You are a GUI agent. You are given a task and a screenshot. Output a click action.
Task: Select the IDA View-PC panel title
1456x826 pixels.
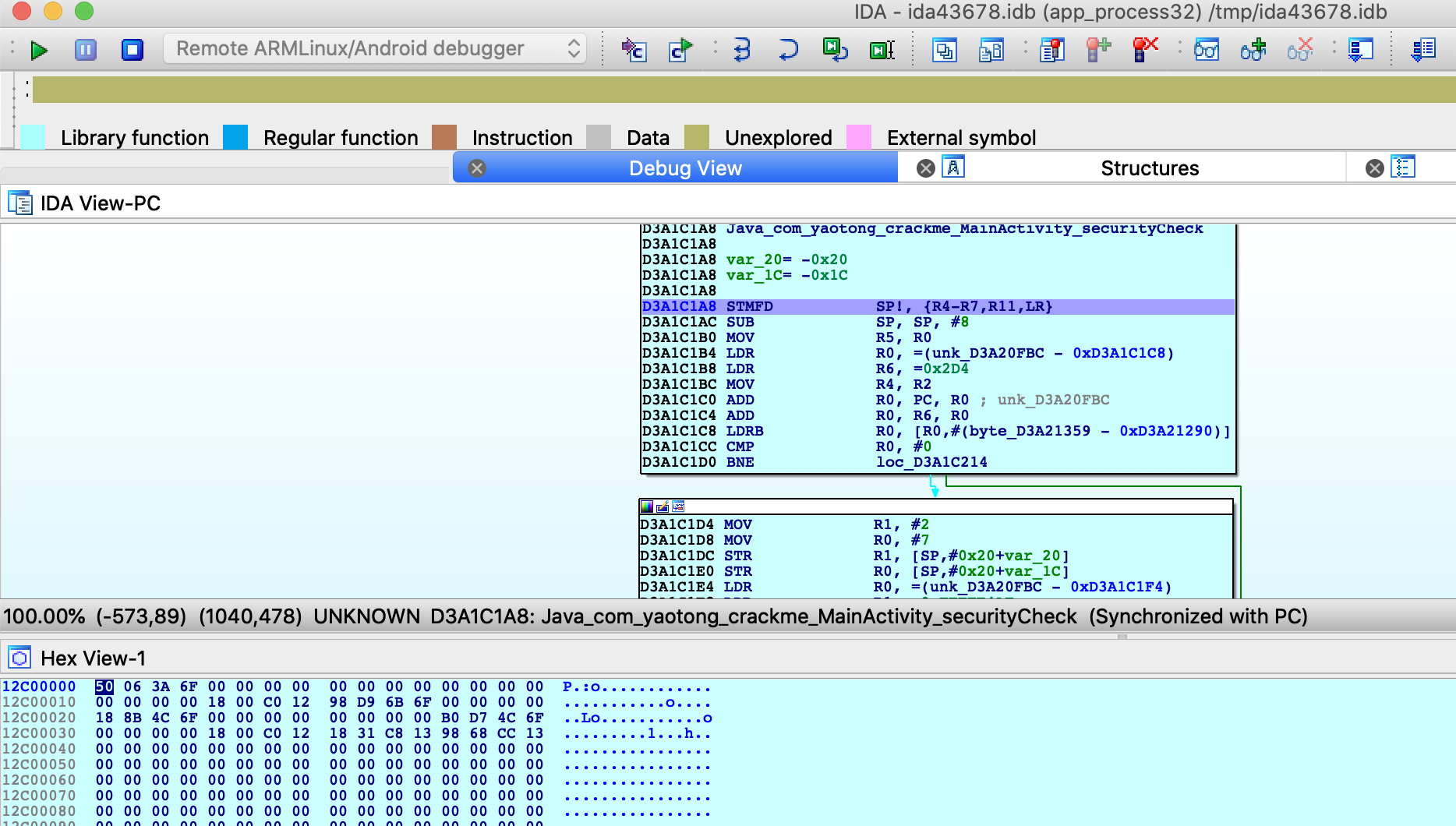[101, 203]
